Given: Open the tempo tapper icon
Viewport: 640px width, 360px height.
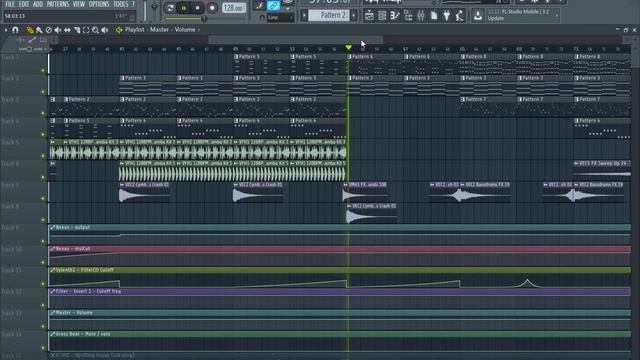Looking at the screenshot, I should point(460,16).
